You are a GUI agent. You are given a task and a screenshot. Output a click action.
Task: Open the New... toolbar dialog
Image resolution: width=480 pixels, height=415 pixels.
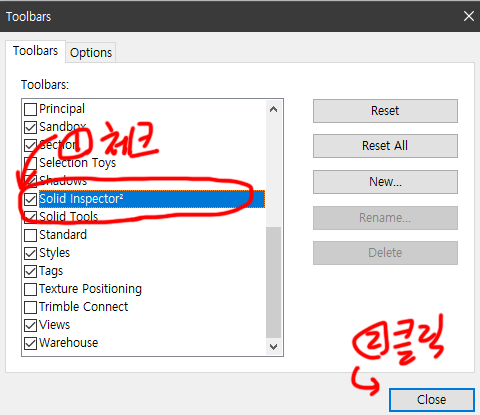tap(385, 182)
